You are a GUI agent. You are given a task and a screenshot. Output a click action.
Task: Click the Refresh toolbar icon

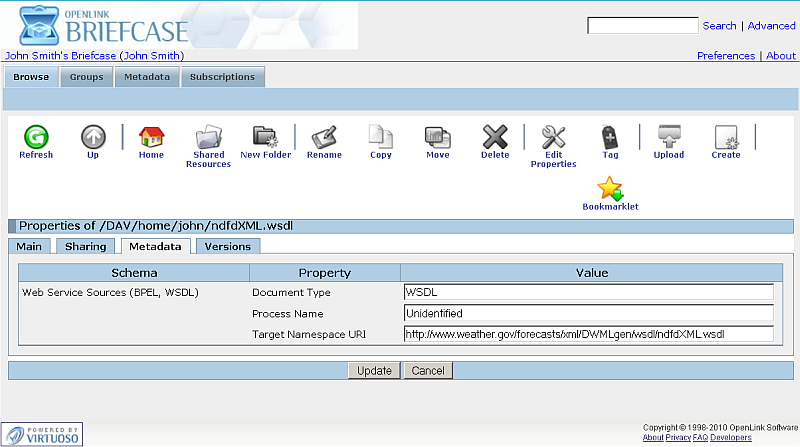point(36,137)
